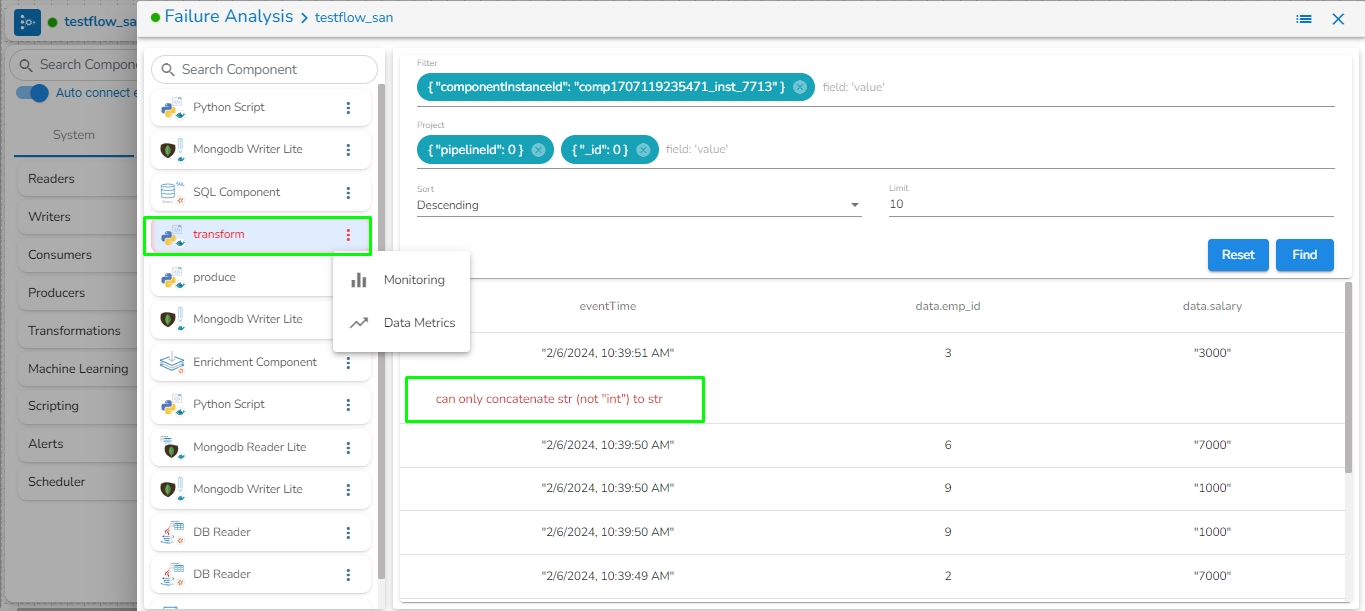This screenshot has width=1365, height=611.
Task: Remove the pipelineId project chip
Action: [538, 149]
